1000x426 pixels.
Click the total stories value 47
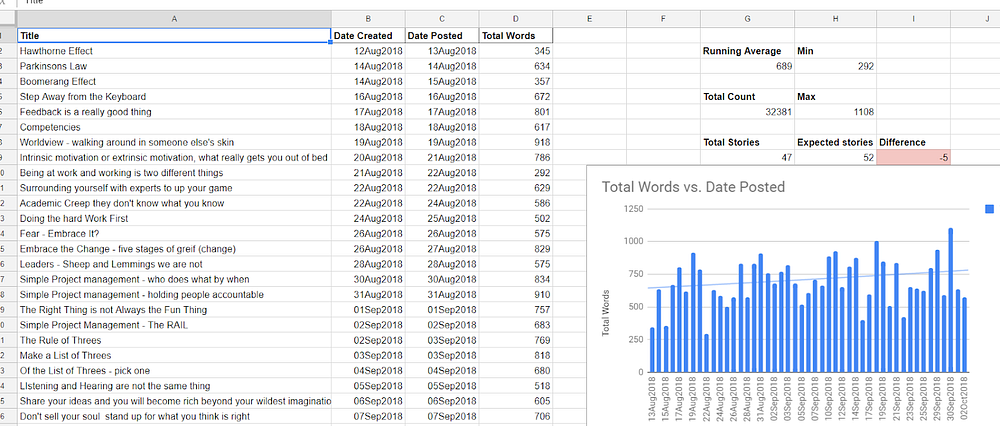pyautogui.click(x=747, y=158)
